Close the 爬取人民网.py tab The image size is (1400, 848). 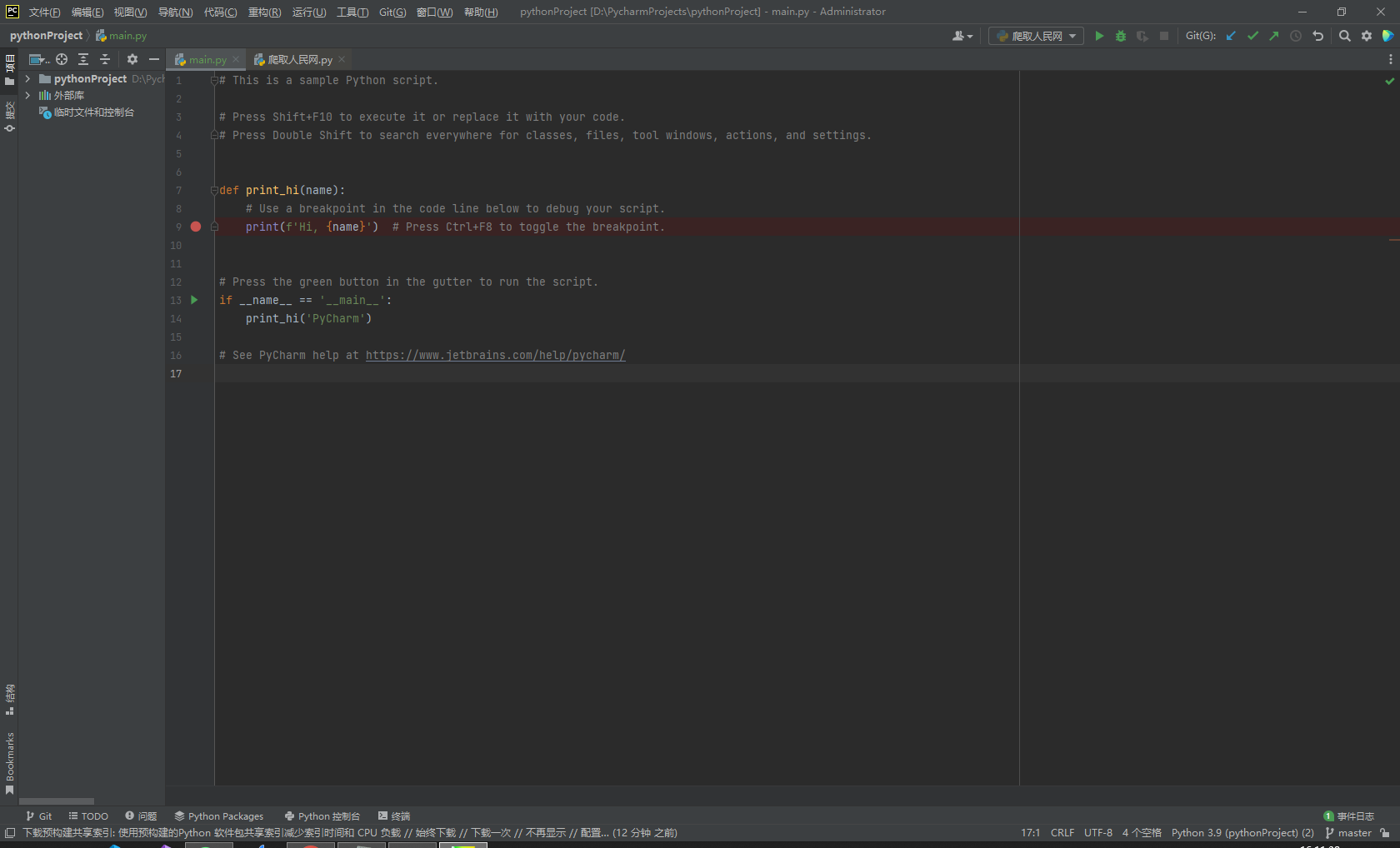[x=342, y=59]
